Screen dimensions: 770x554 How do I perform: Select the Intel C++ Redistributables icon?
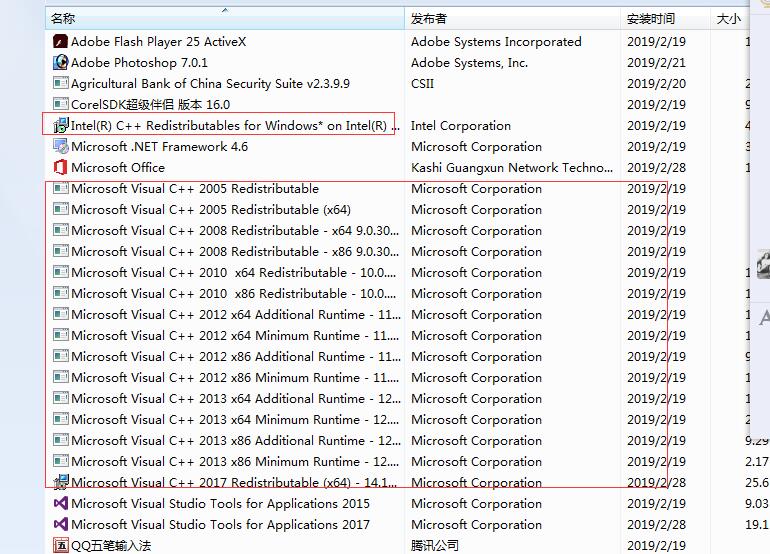[60, 126]
